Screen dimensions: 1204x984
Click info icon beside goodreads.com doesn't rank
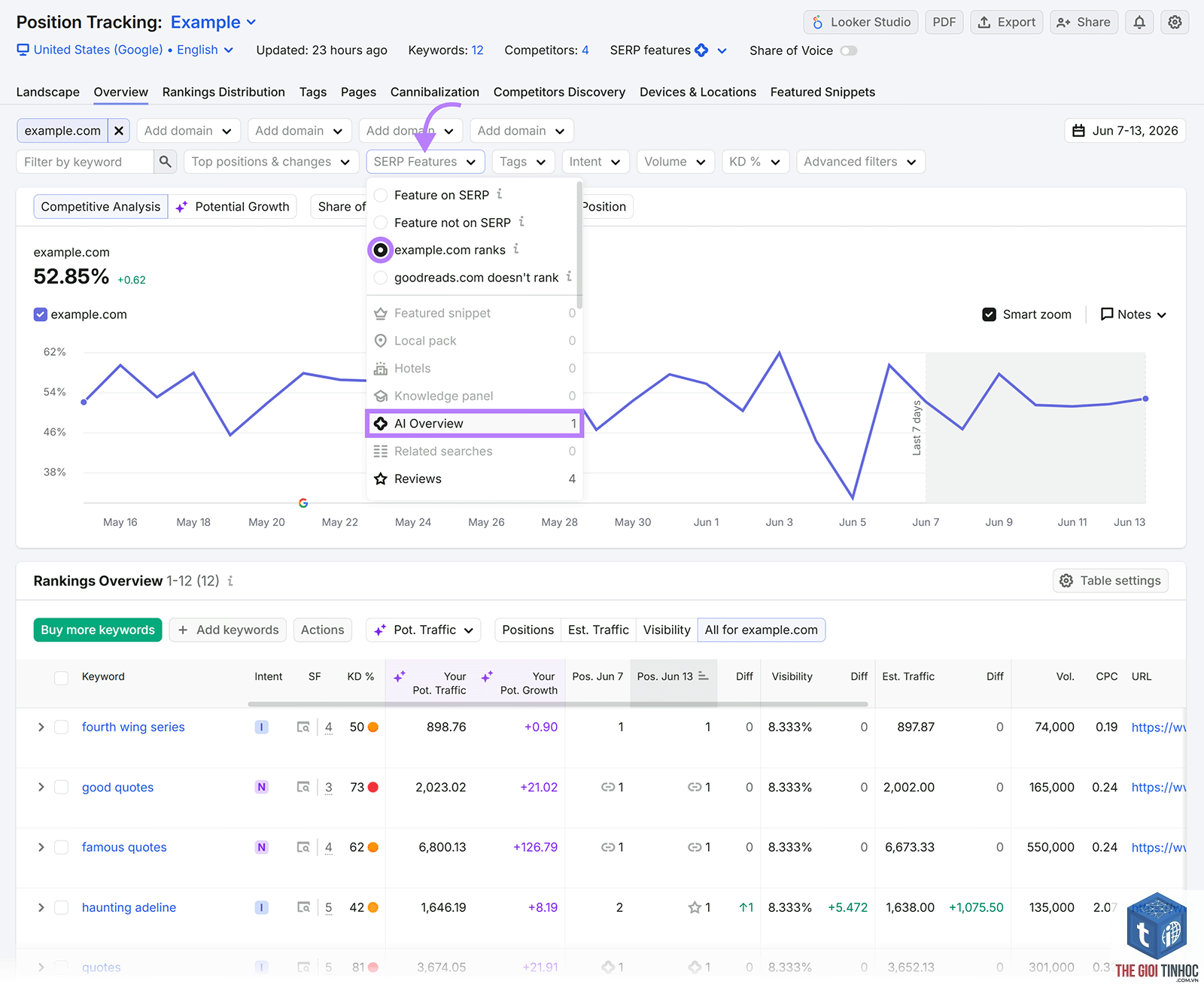click(569, 277)
